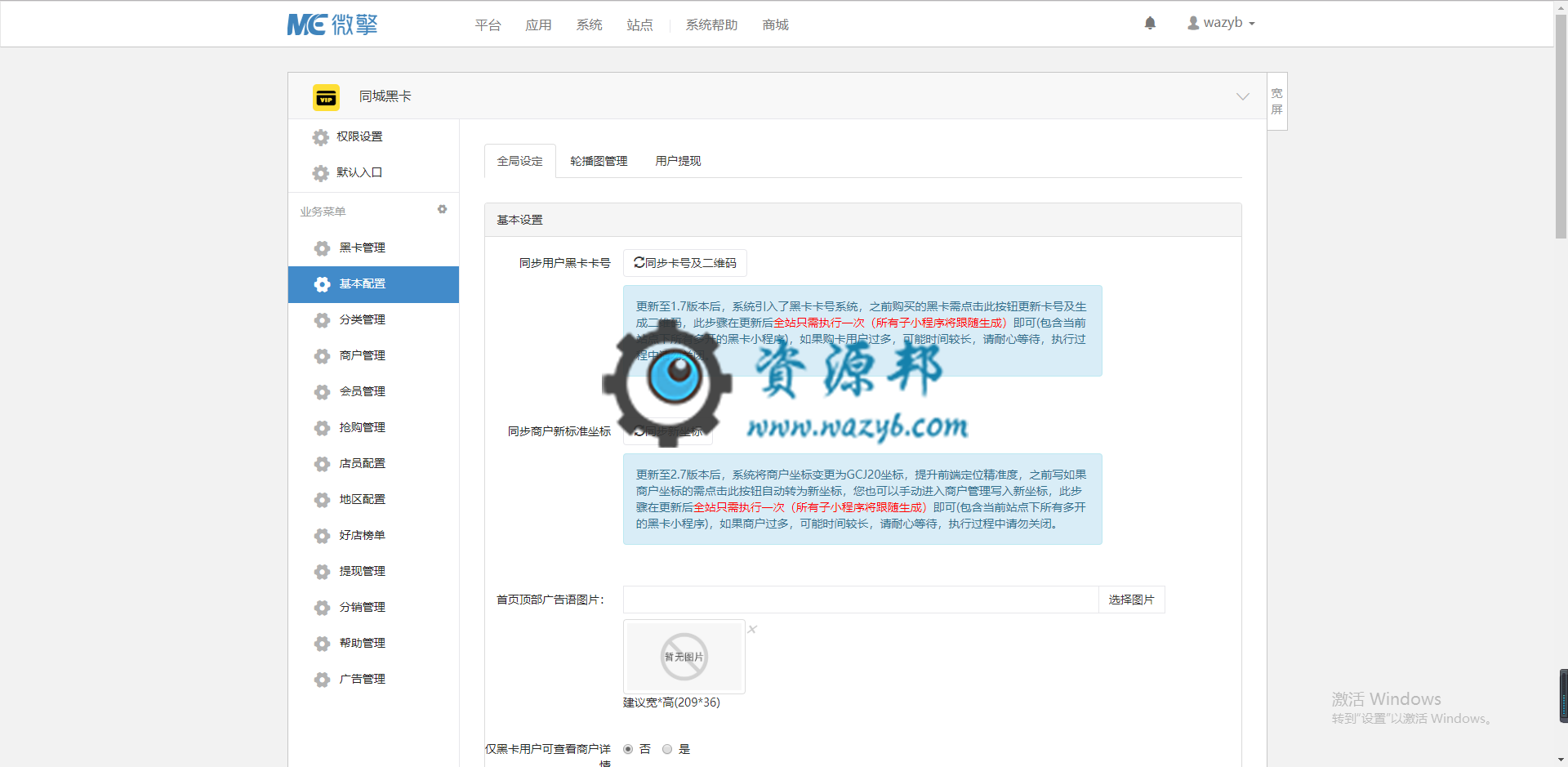Open 广告管理 sidebar item
Screen dimensions: 1568x767
373,680
